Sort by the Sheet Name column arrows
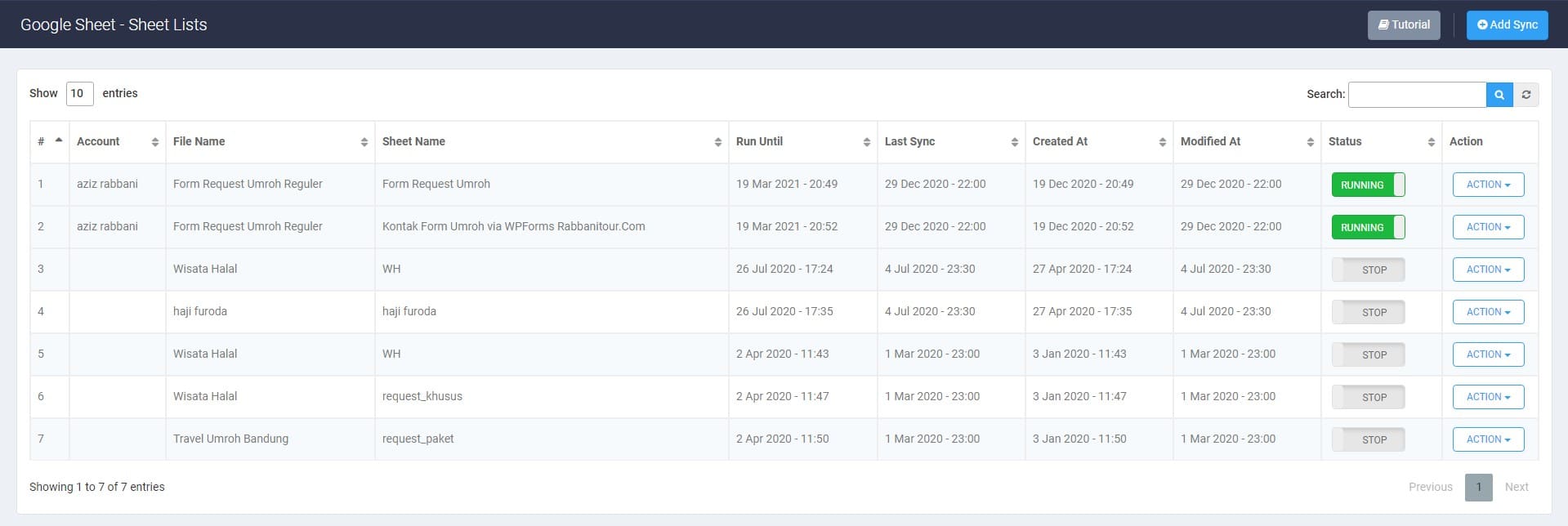 point(718,142)
